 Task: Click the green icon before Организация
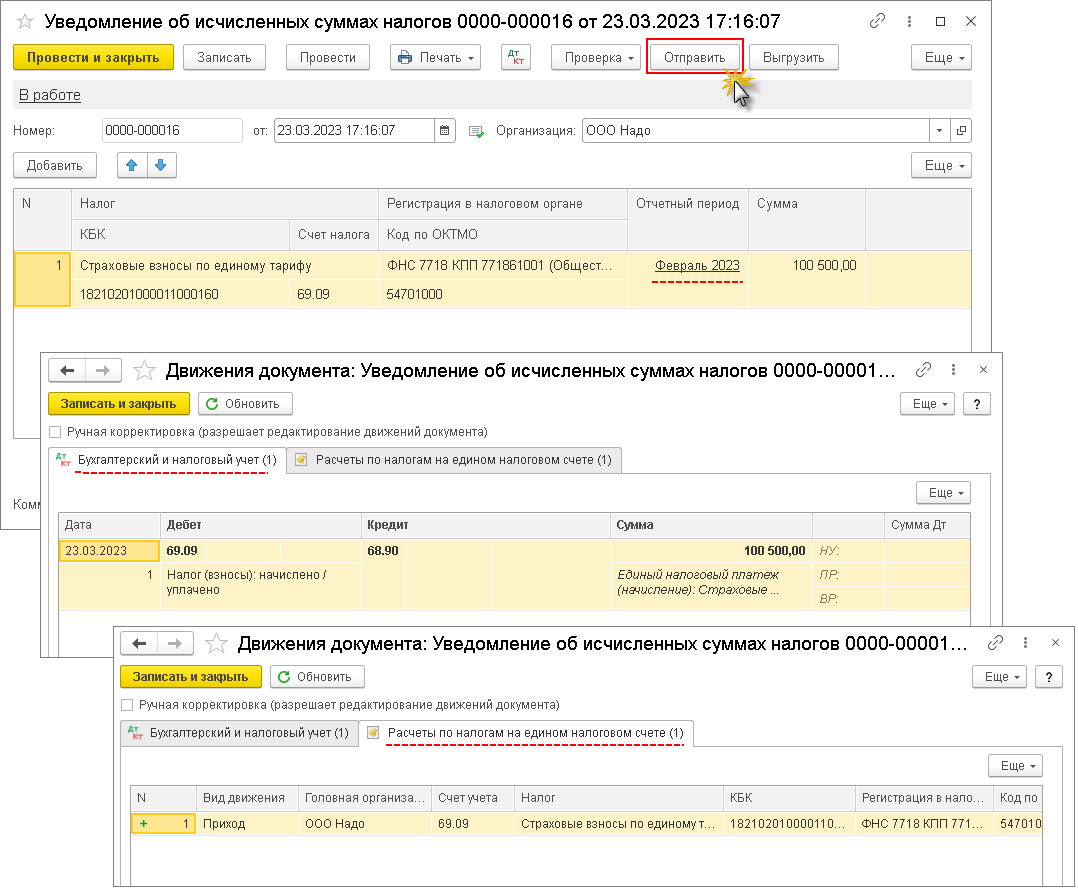tap(476, 131)
